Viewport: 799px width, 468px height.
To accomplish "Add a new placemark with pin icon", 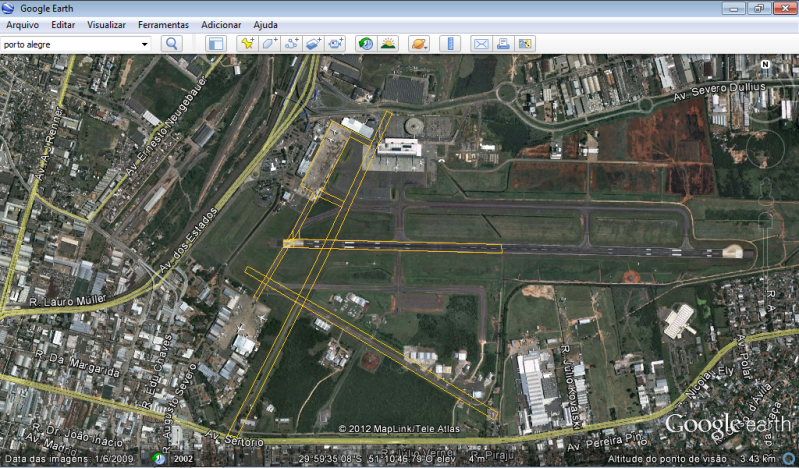I will point(247,44).
